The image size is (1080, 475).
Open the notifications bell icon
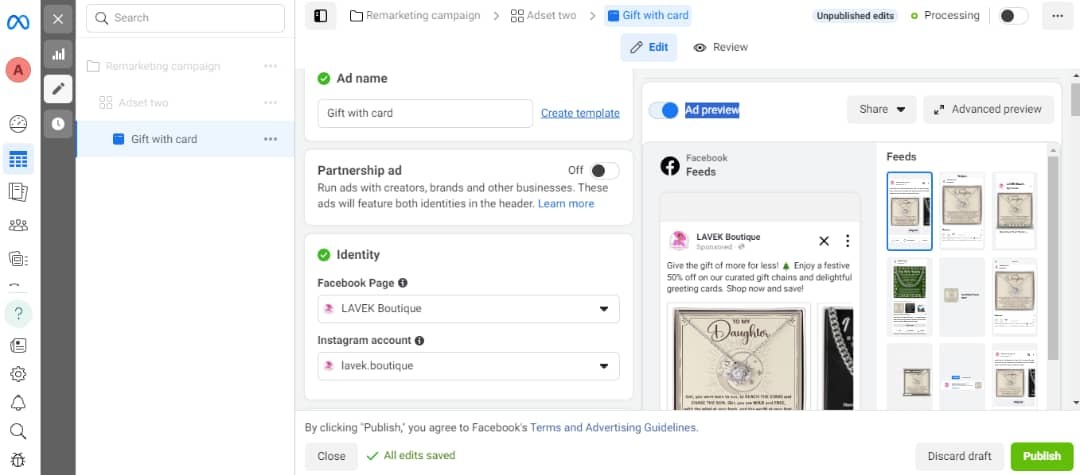(x=18, y=403)
